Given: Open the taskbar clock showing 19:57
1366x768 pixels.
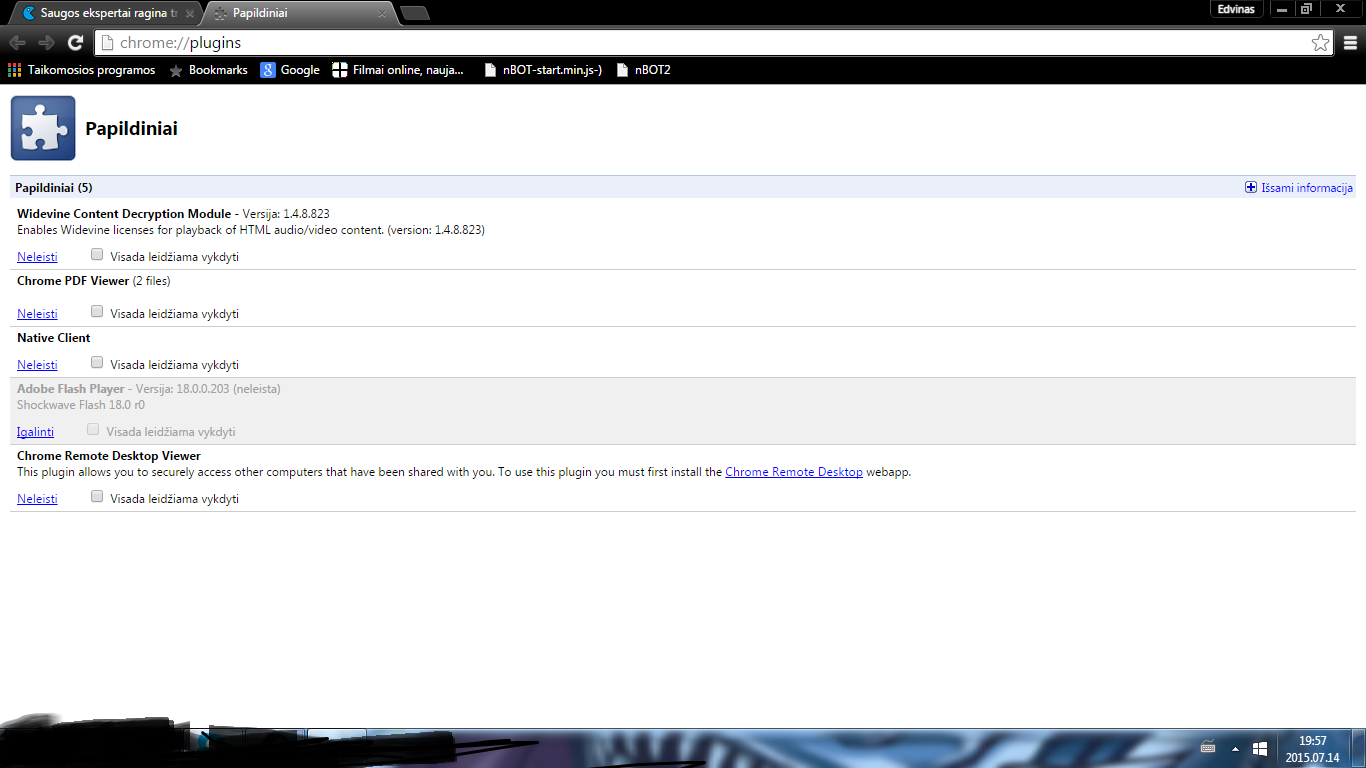Looking at the screenshot, I should [1312, 749].
